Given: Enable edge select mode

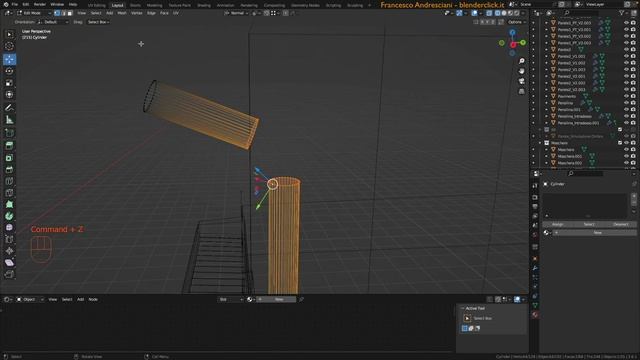Looking at the screenshot, I should (63, 13).
